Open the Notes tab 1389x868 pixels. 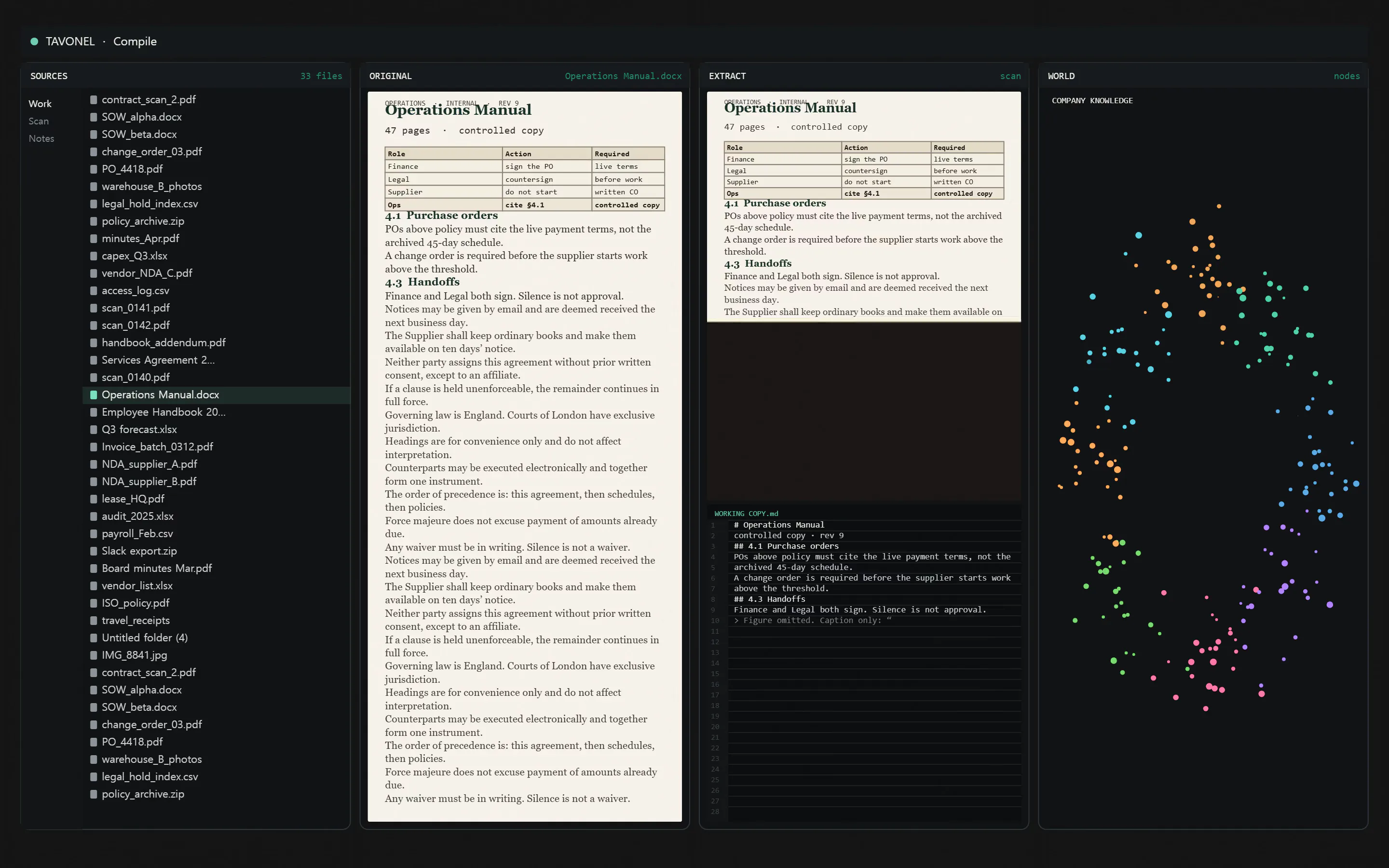(41, 138)
